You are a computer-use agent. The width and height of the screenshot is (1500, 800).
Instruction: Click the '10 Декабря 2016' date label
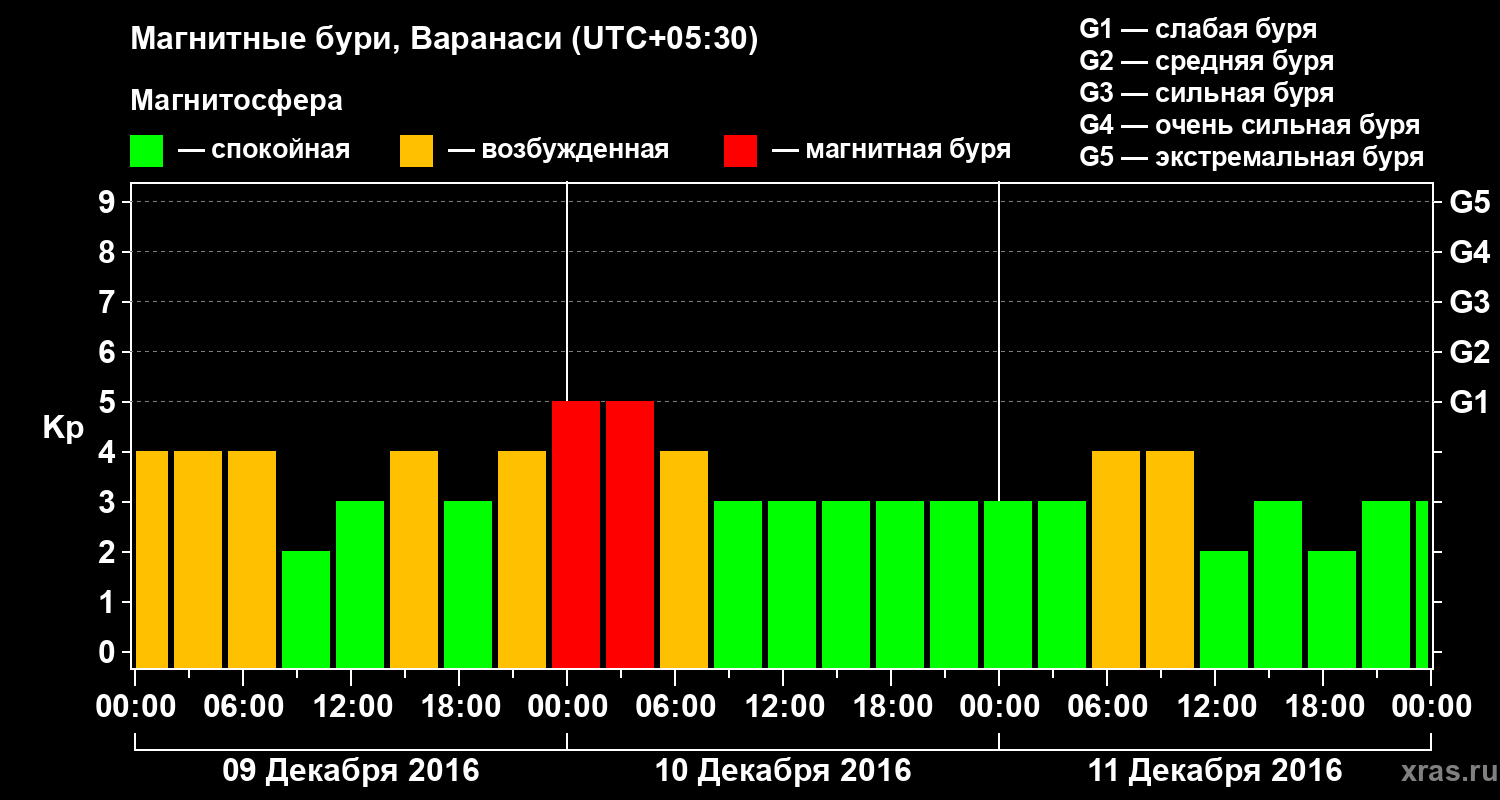tap(783, 771)
